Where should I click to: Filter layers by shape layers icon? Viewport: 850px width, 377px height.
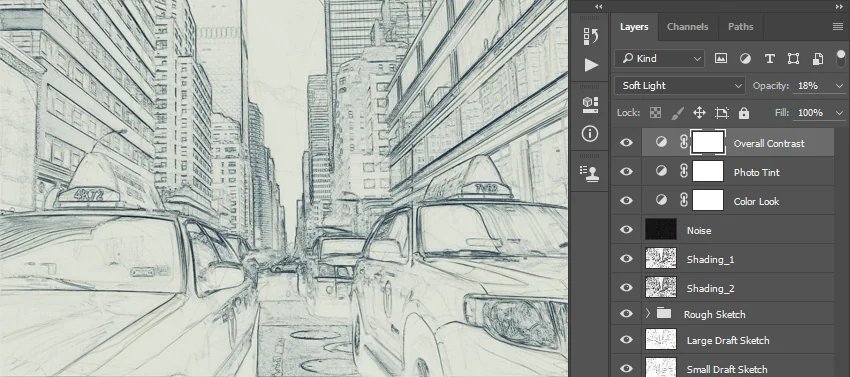tap(794, 59)
